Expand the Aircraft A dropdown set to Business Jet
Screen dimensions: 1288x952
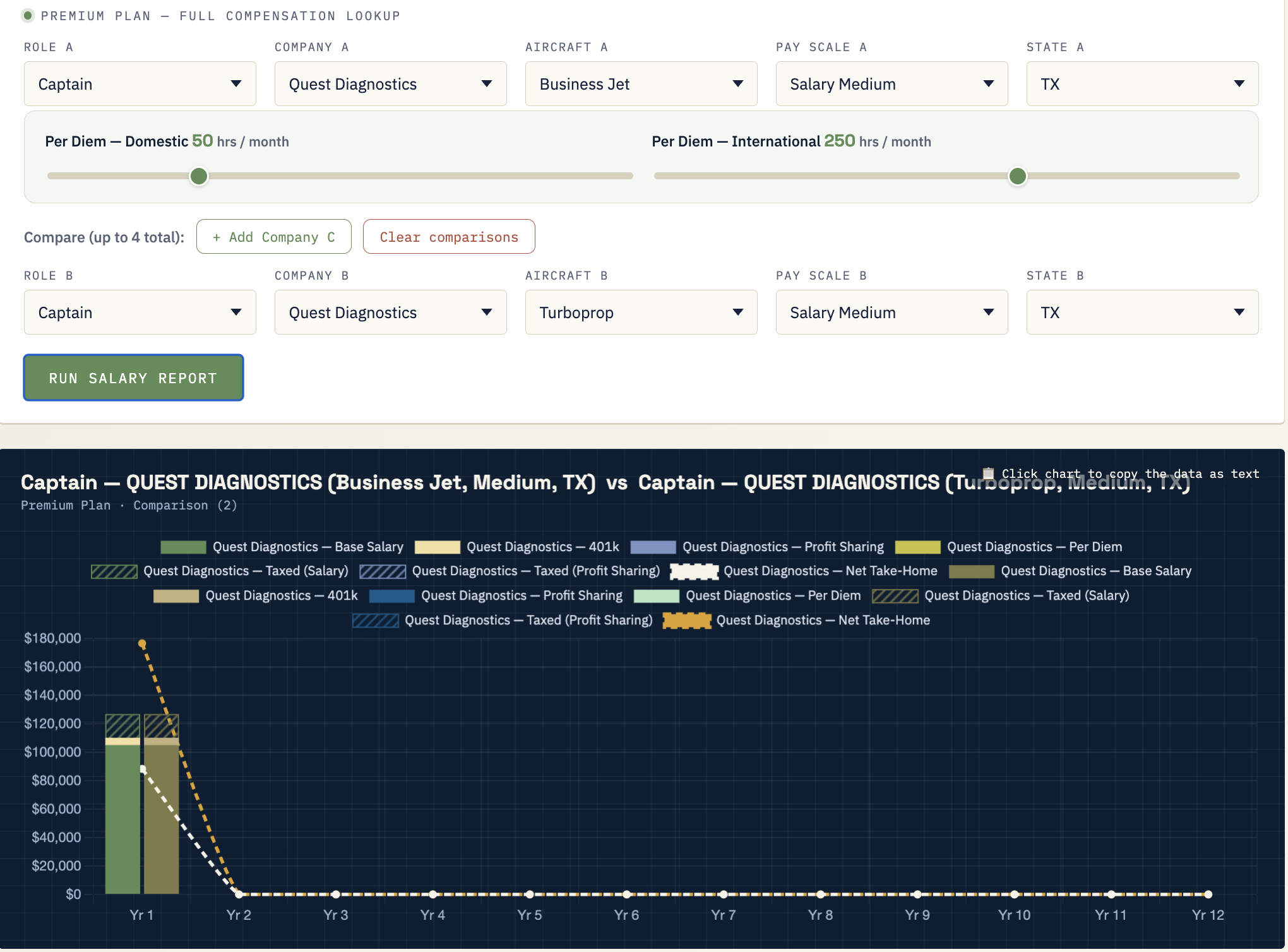641,84
